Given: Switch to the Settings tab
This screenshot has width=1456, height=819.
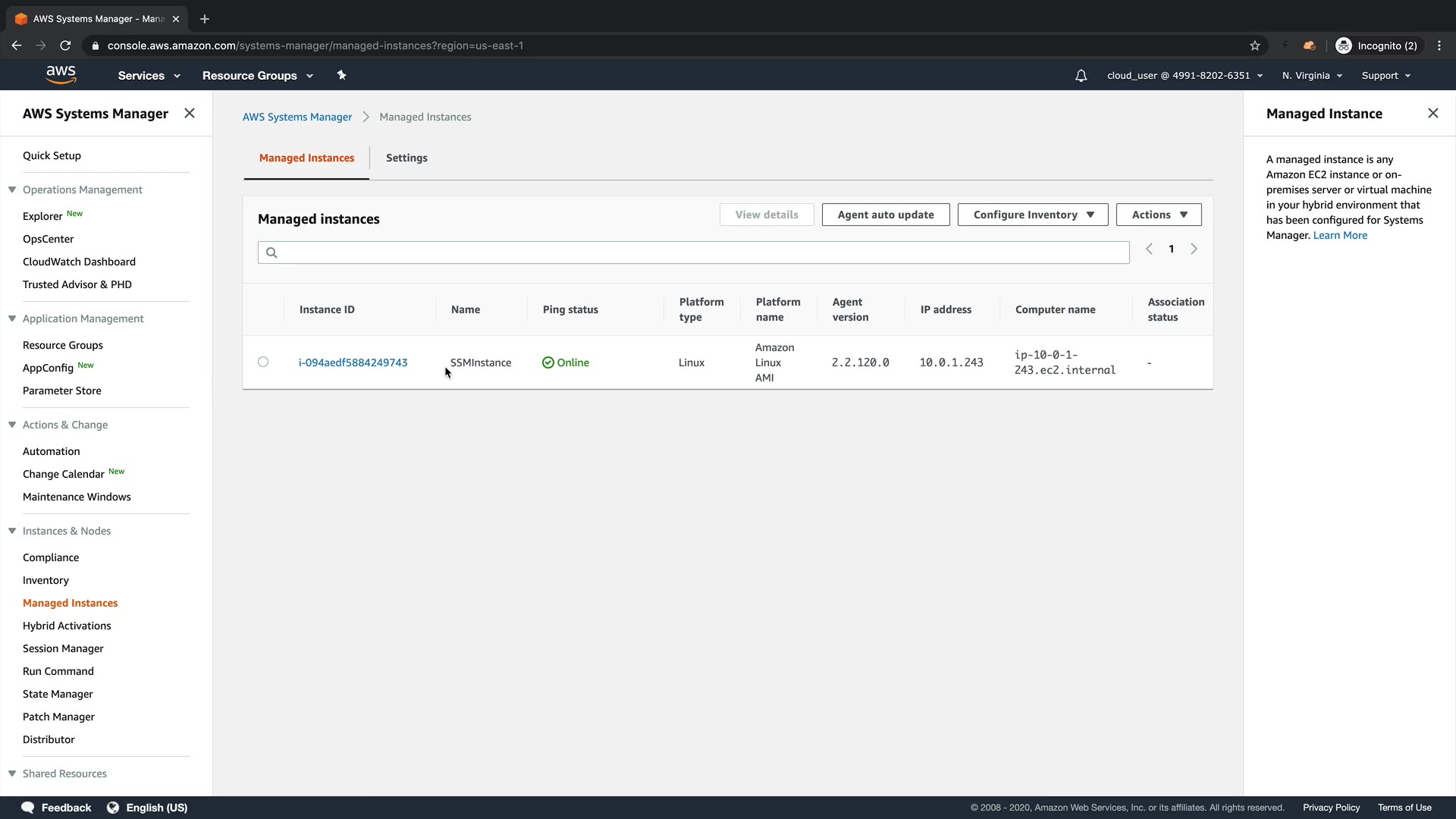Looking at the screenshot, I should click(x=406, y=158).
